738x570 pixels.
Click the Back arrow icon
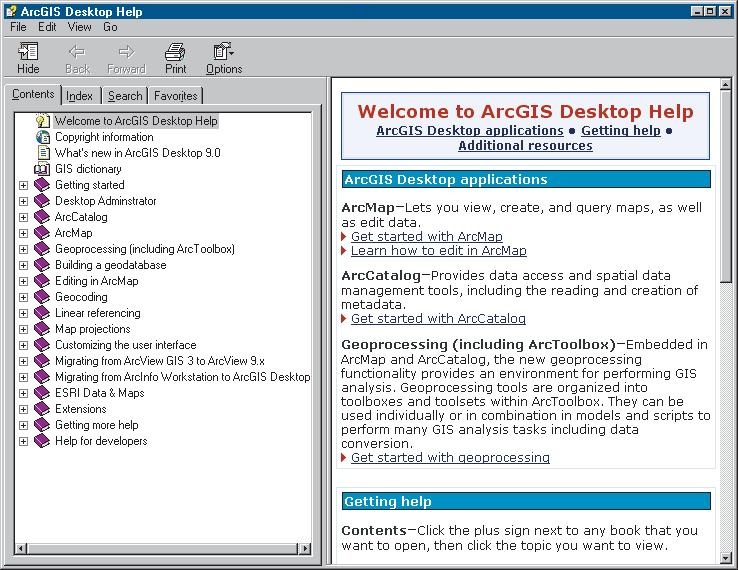pyautogui.click(x=77, y=51)
